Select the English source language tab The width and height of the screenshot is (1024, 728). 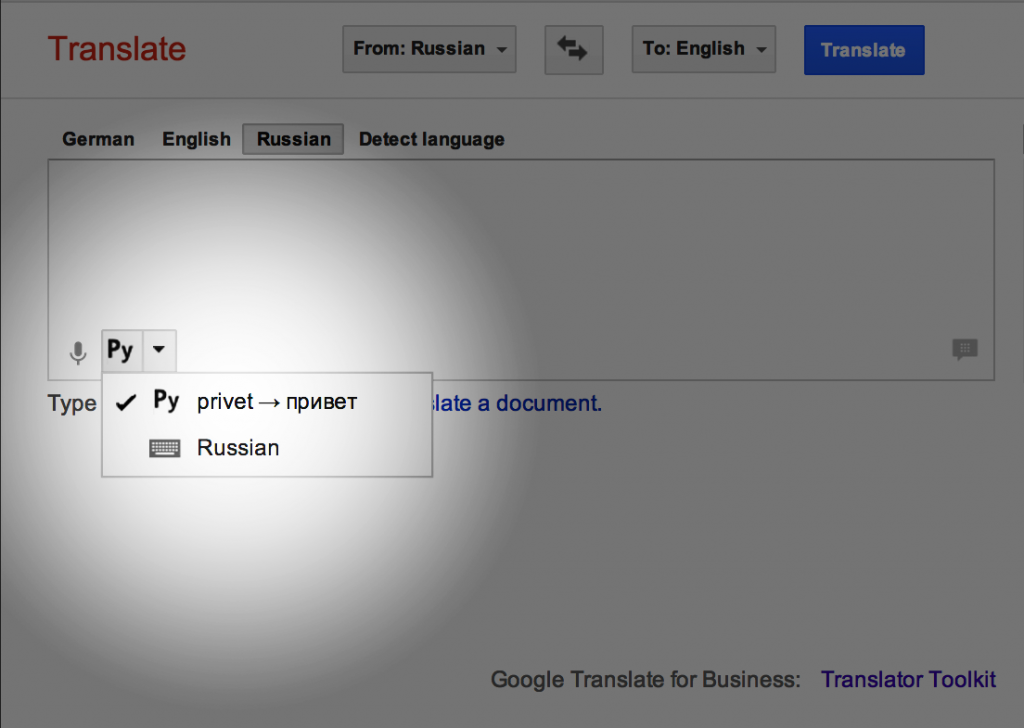(196, 140)
